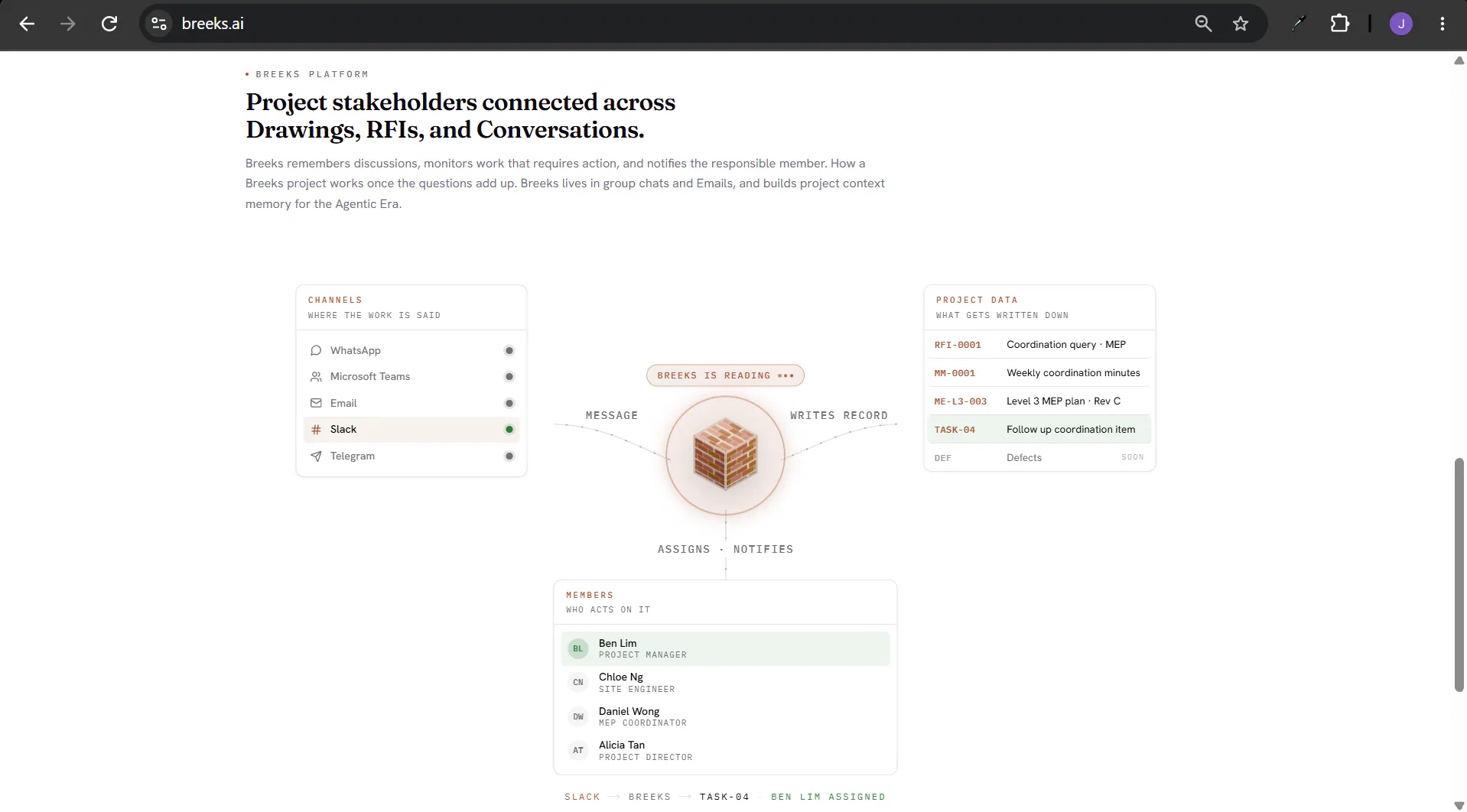Select the WhatsApp channel label
Image resolution: width=1467 pixels, height=812 pixels.
tap(356, 350)
